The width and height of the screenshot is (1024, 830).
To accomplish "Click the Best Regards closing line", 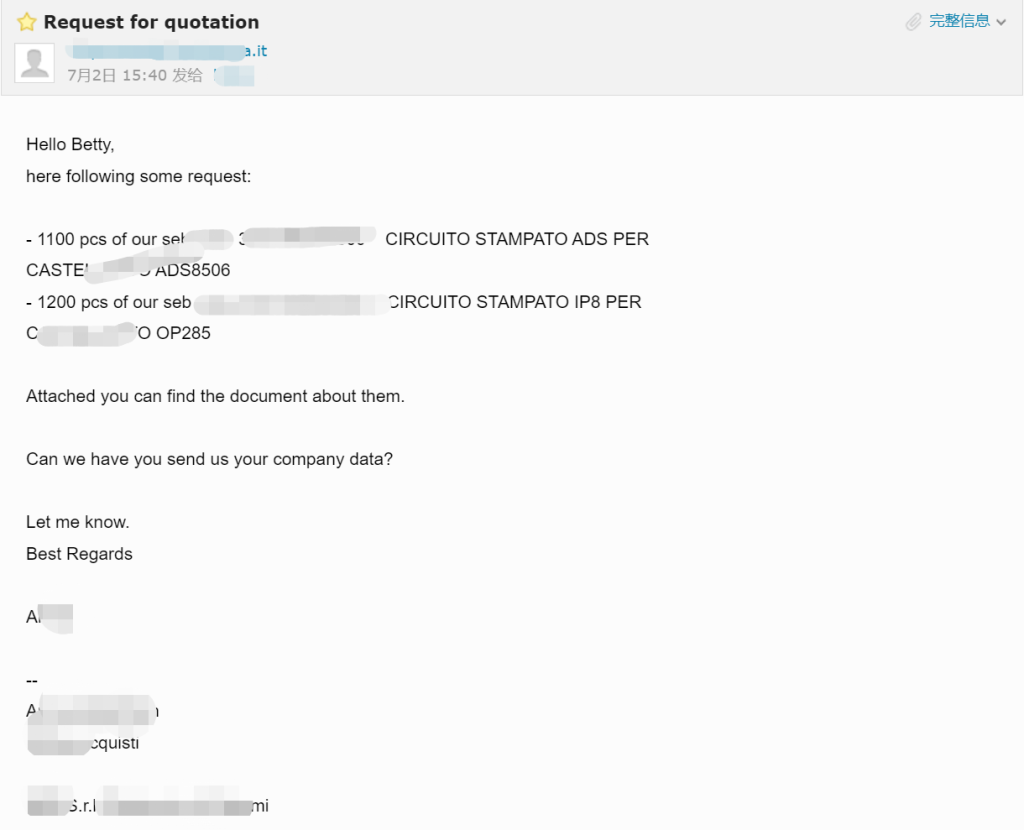I will coord(79,554).
